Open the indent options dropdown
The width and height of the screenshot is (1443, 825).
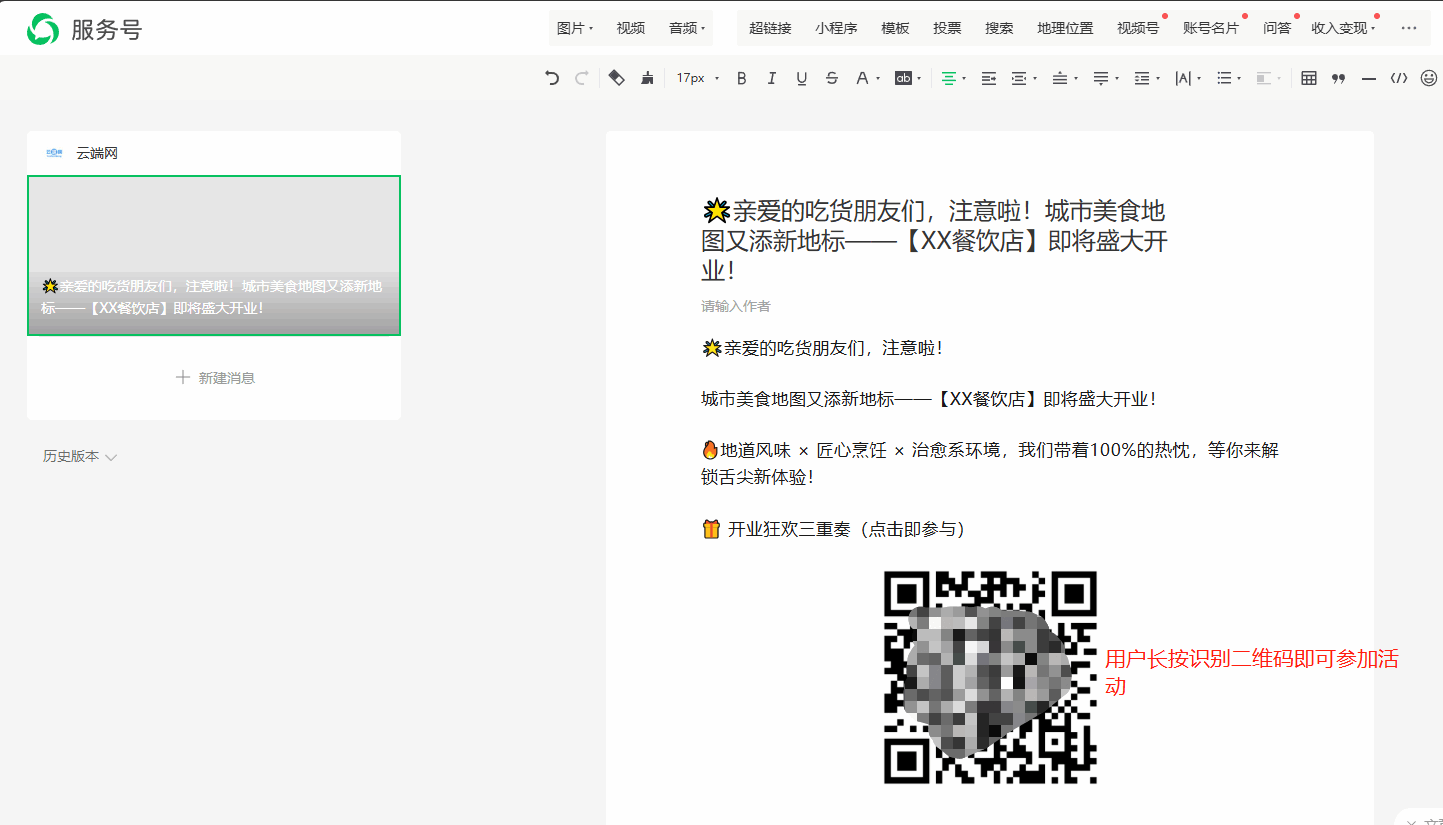pos(1024,78)
